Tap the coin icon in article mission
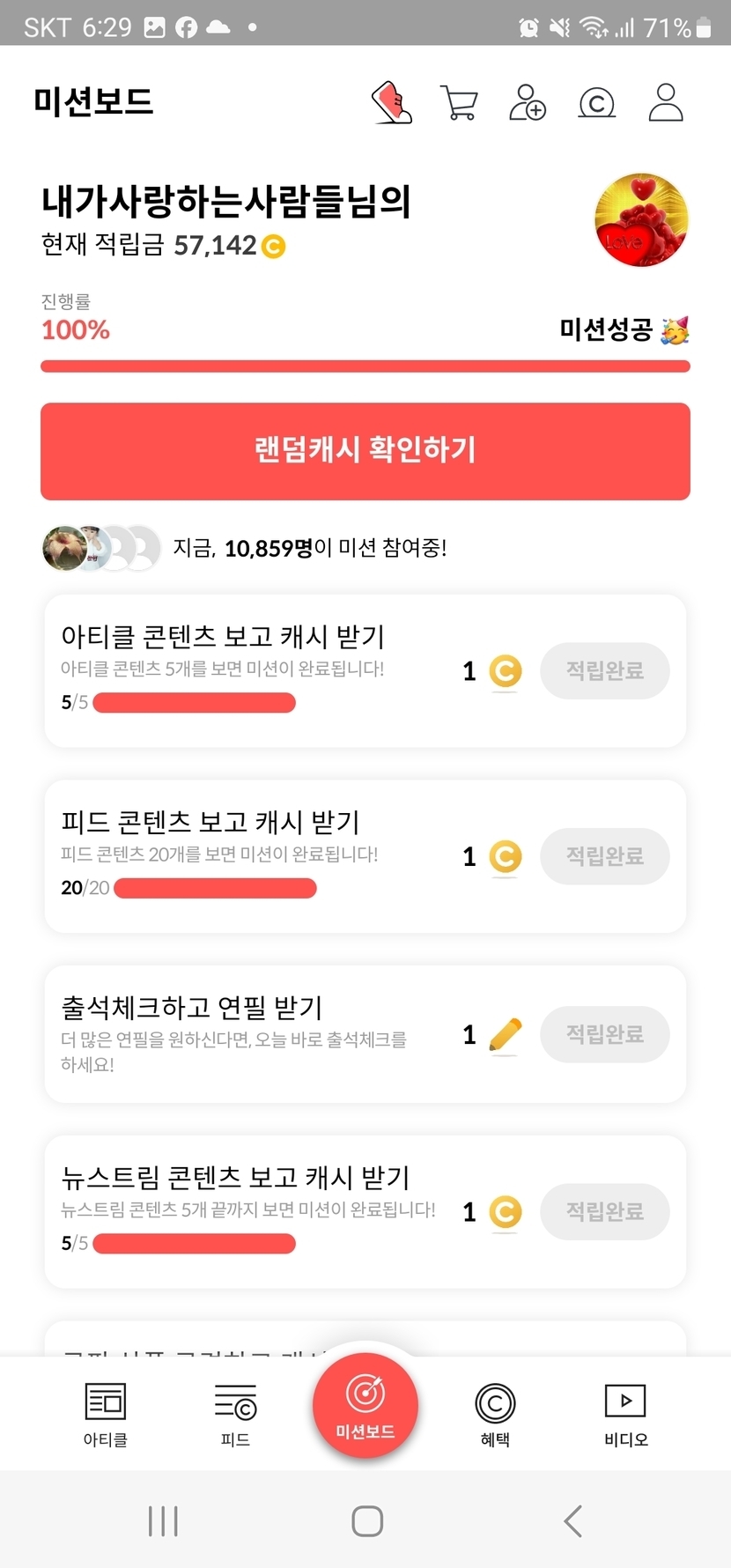The height and width of the screenshot is (1568, 731). click(x=505, y=671)
